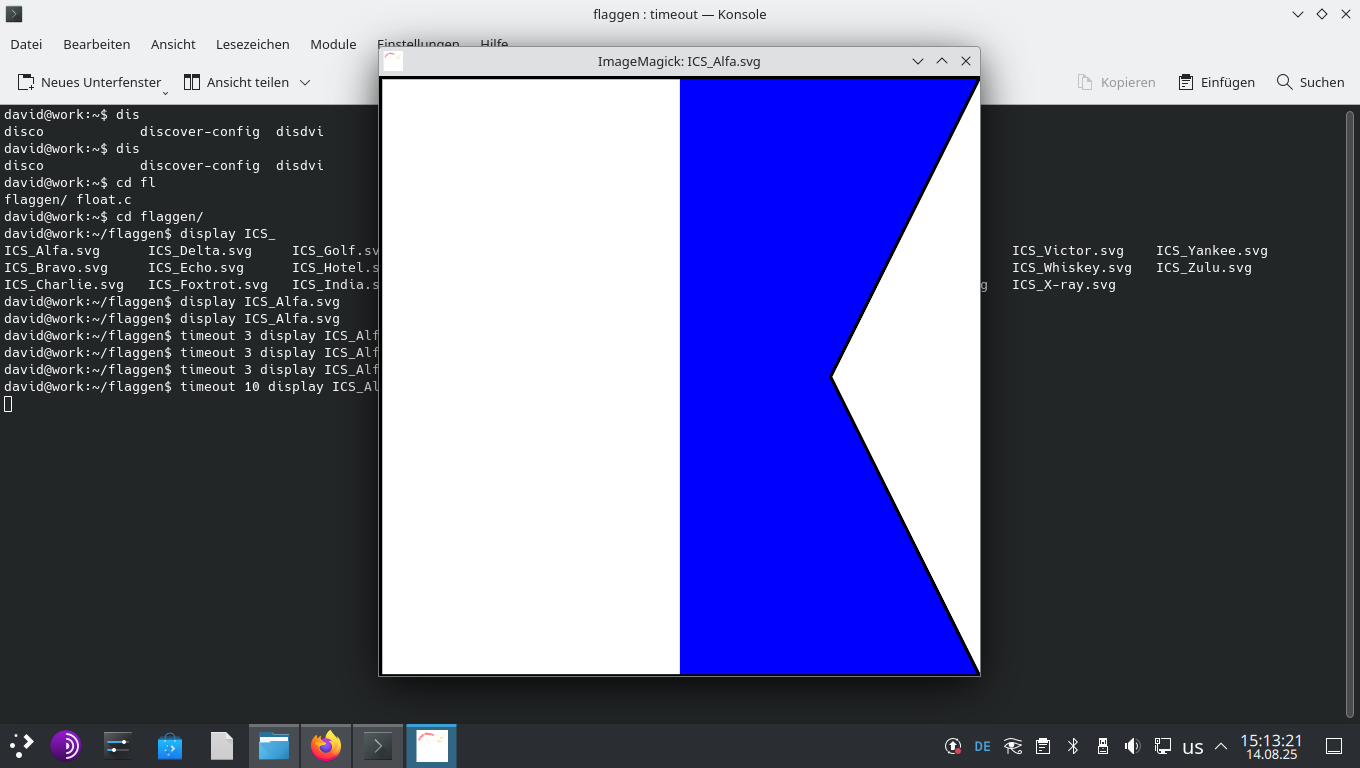The height and width of the screenshot is (768, 1360).
Task: Open Dolphin file manager from taskbar
Action: pyautogui.click(x=274, y=745)
